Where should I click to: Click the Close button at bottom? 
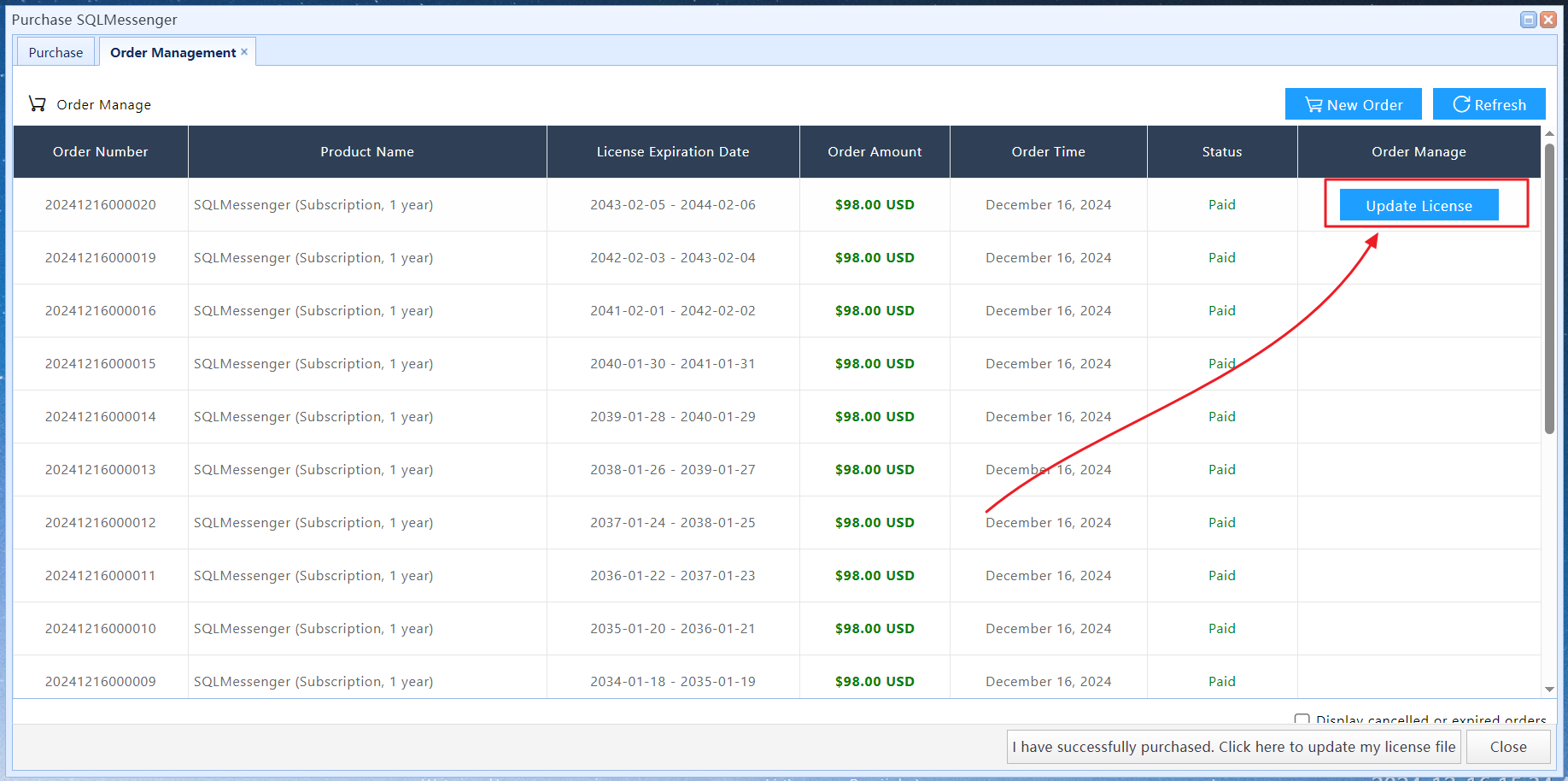[1508, 747]
